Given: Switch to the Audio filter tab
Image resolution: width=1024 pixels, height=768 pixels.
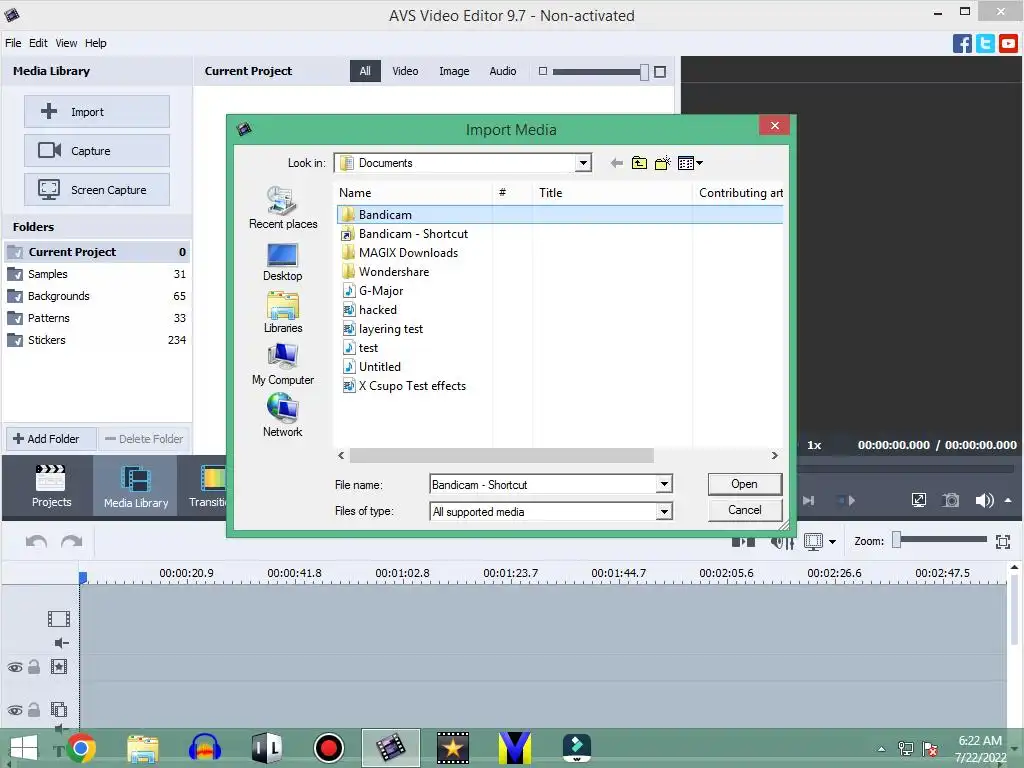Looking at the screenshot, I should click(503, 71).
